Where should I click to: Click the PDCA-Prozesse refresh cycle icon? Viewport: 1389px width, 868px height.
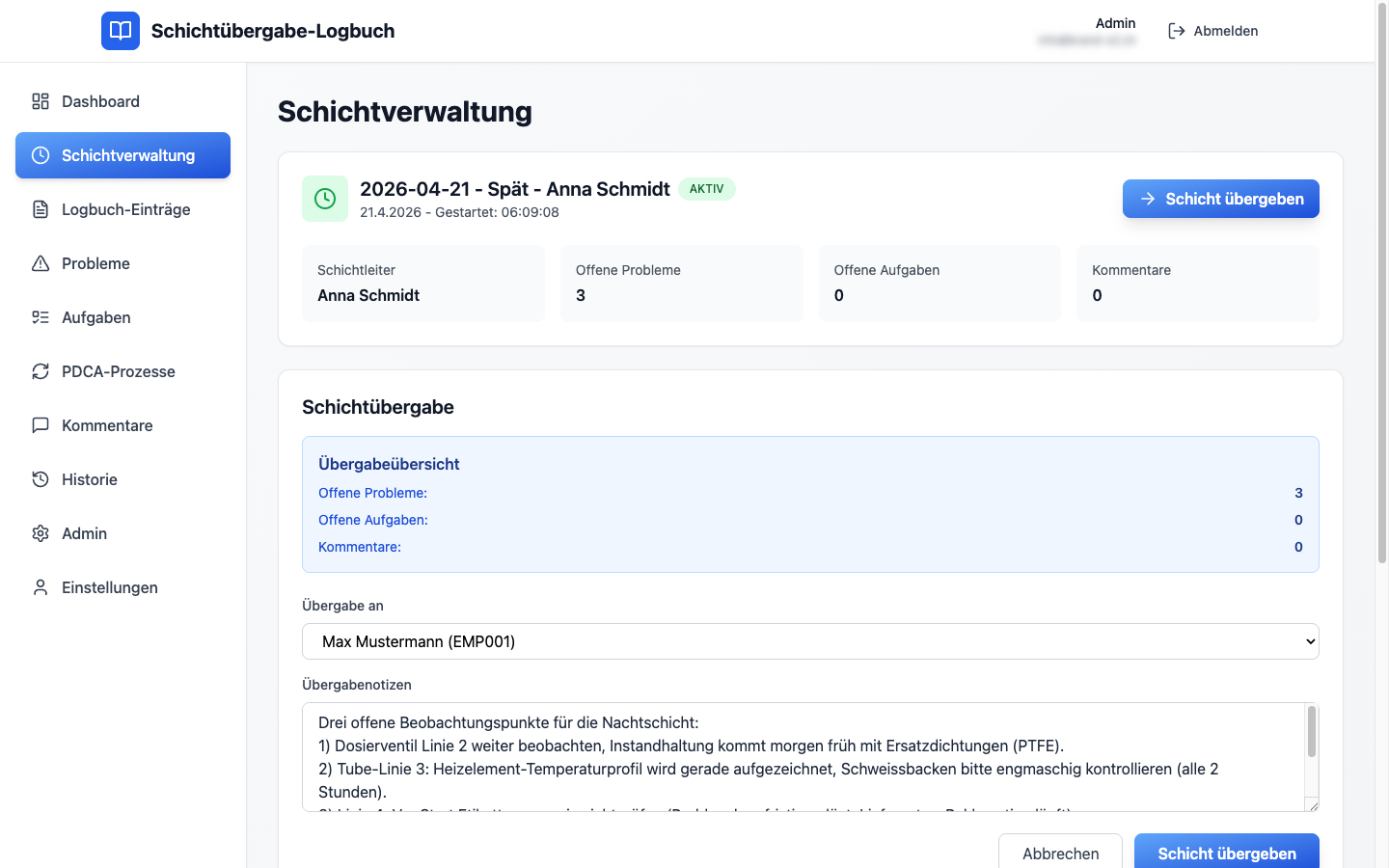41,371
